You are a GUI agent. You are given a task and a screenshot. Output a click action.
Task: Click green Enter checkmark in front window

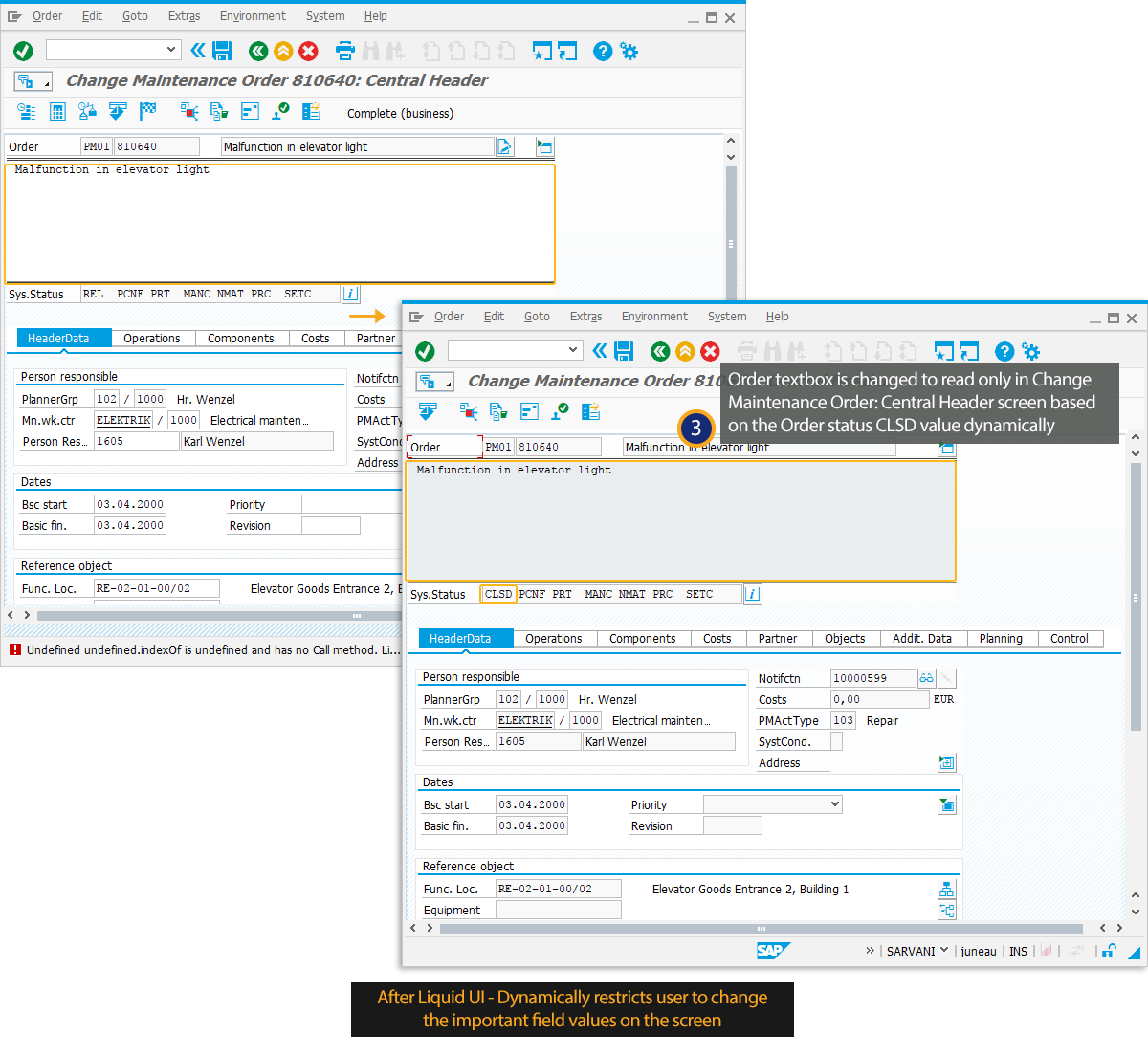pos(425,351)
